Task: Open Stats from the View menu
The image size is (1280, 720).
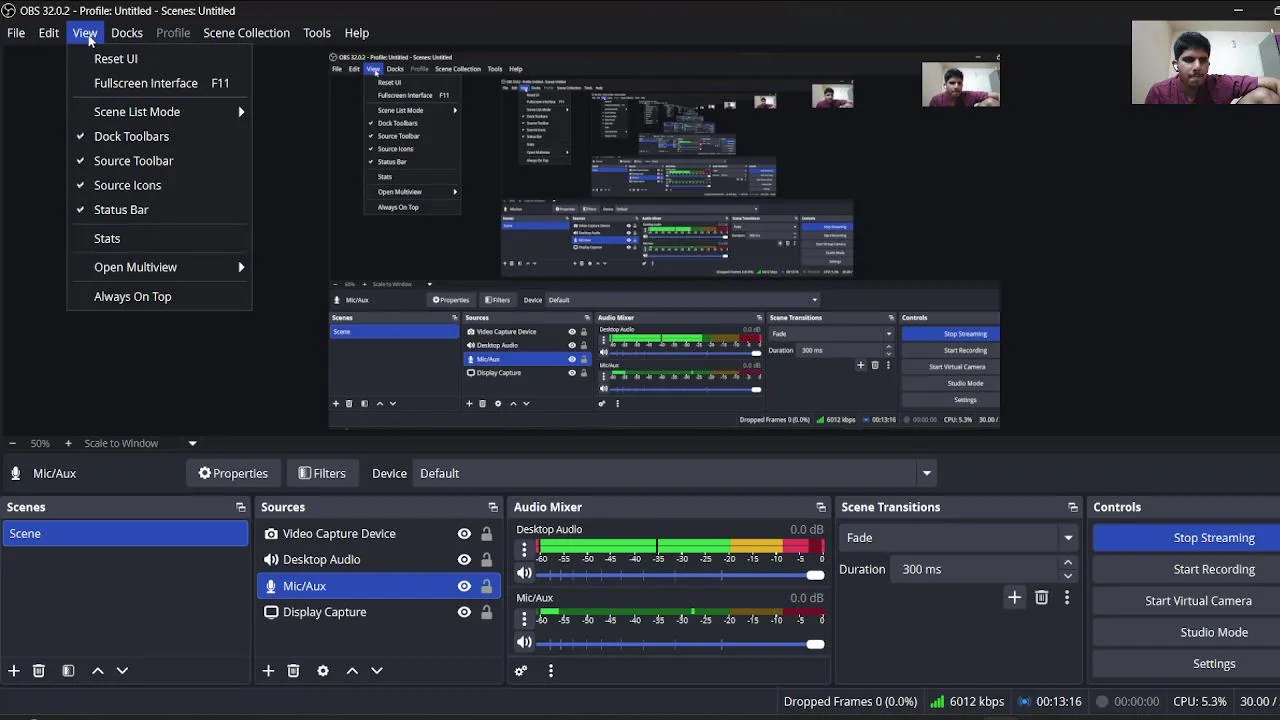Action: point(159,239)
